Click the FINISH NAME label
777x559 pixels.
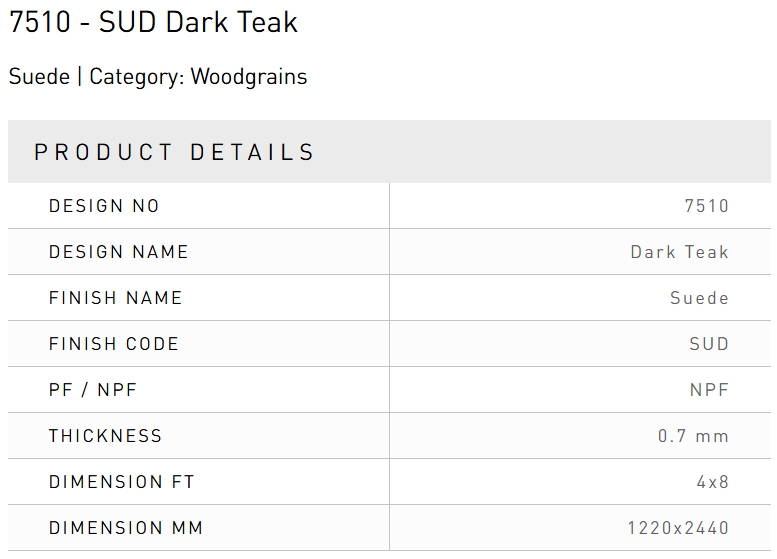(115, 298)
